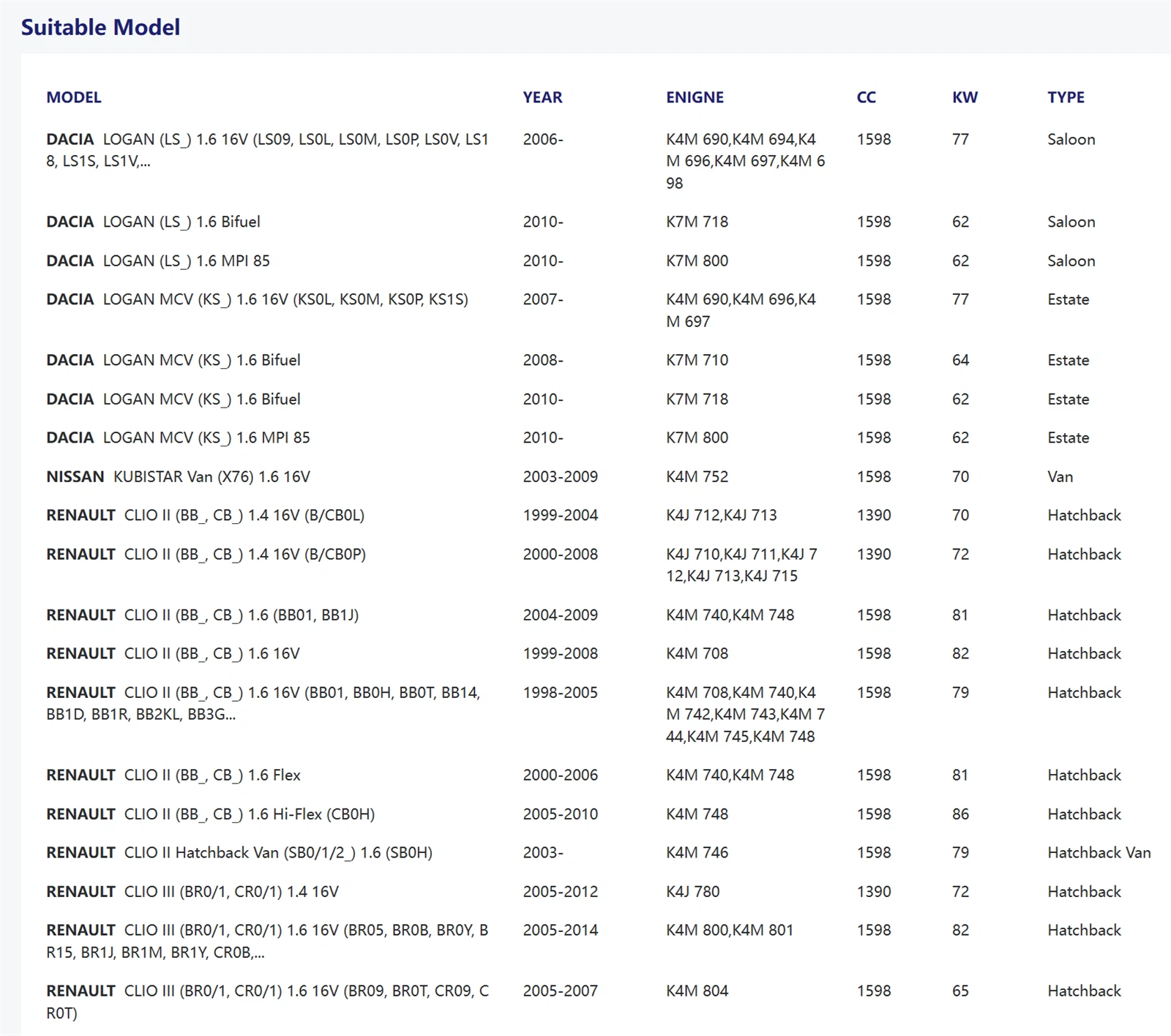Click CC 1390 in CLIO III 1.4 row
This screenshot has width=1171, height=1036.
tap(874, 892)
